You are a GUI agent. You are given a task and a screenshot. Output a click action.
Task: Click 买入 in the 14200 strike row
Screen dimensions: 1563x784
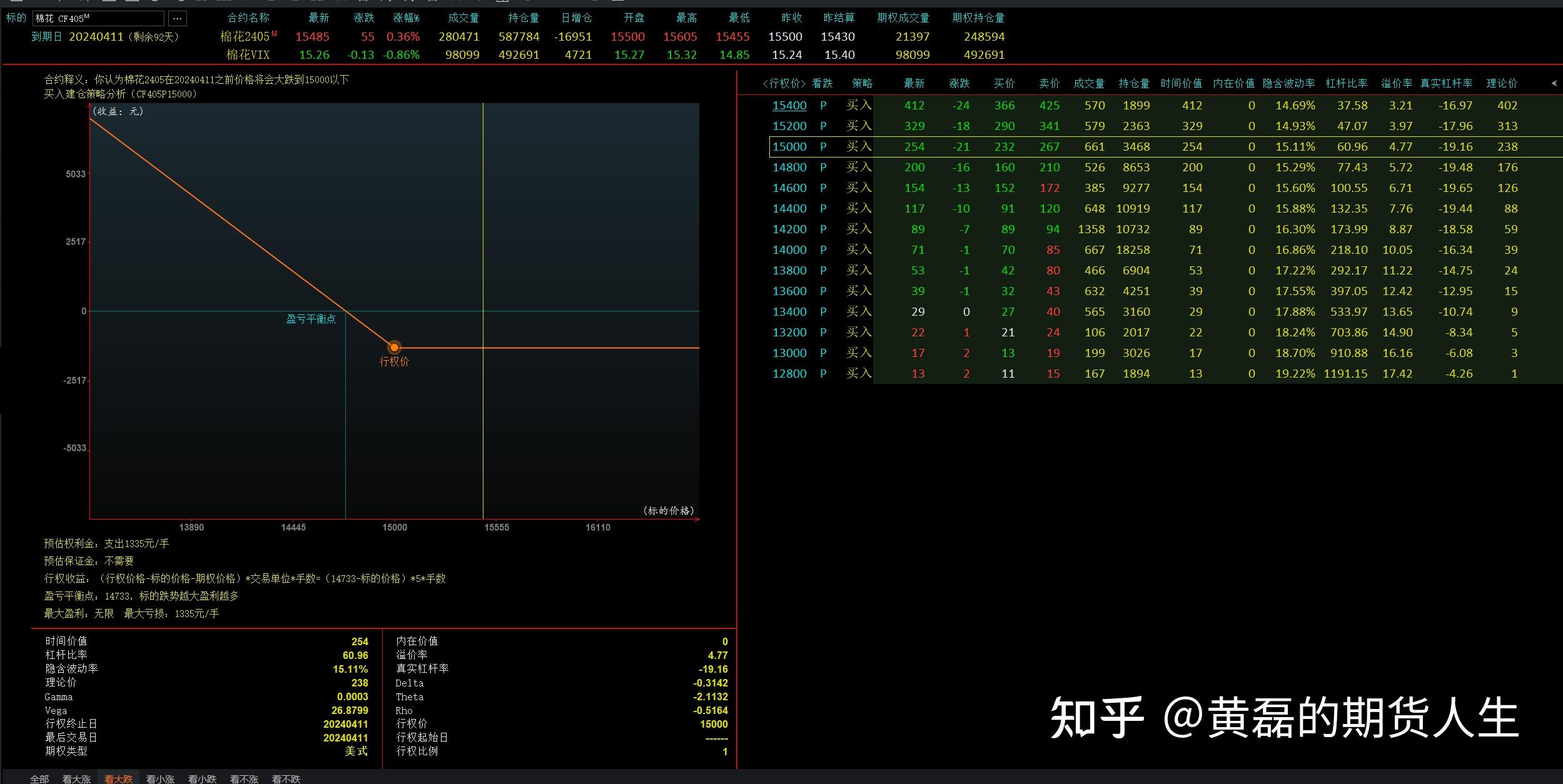coord(859,229)
